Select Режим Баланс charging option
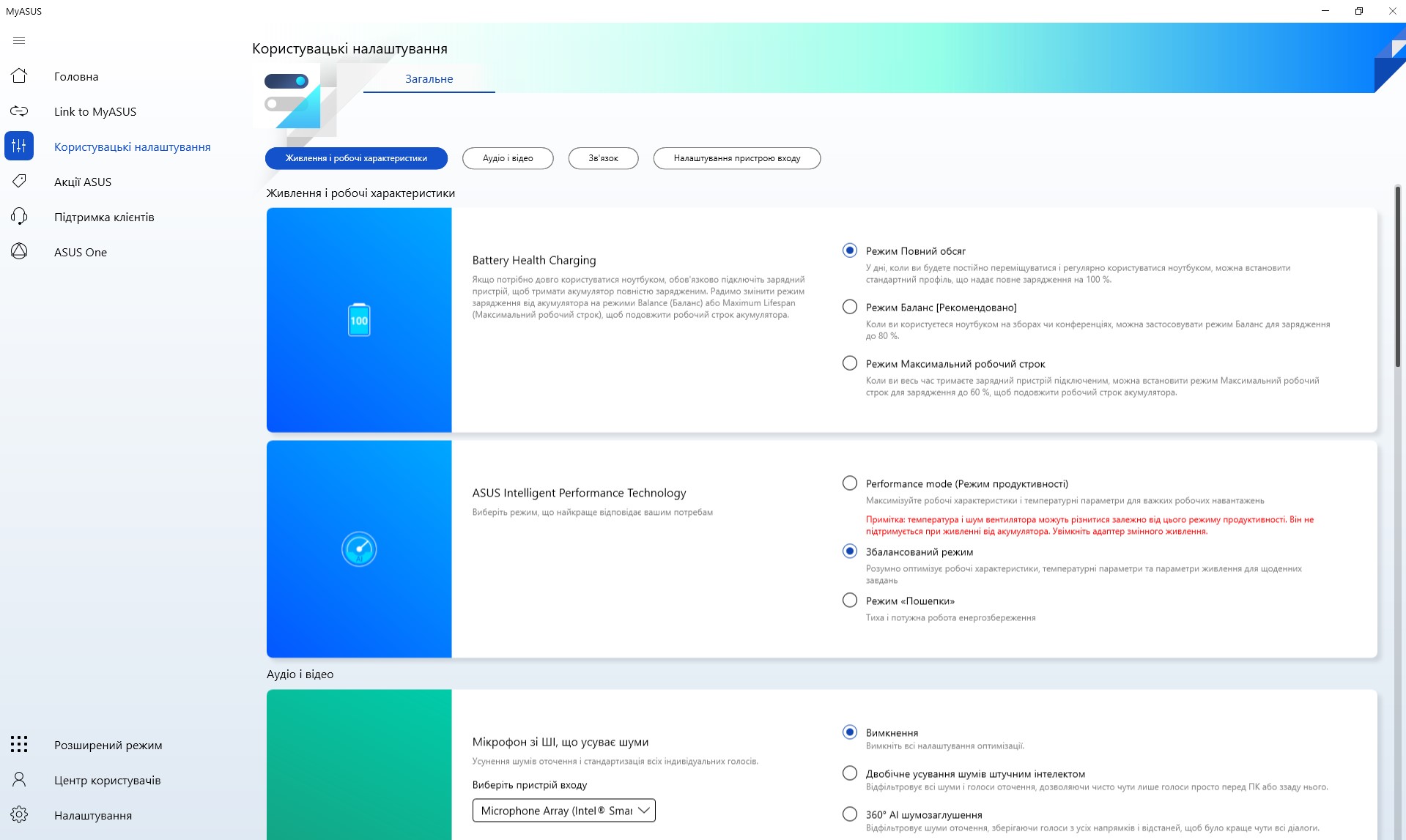This screenshot has width=1406, height=840. (x=850, y=308)
